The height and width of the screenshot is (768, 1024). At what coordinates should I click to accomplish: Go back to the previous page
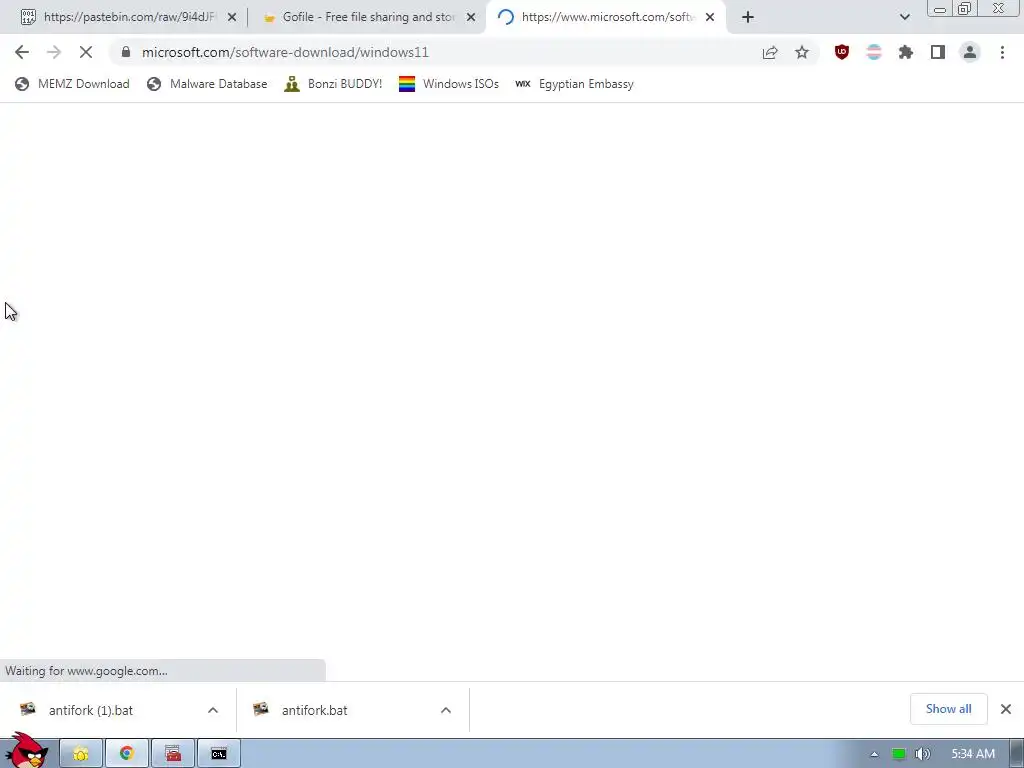(22, 52)
